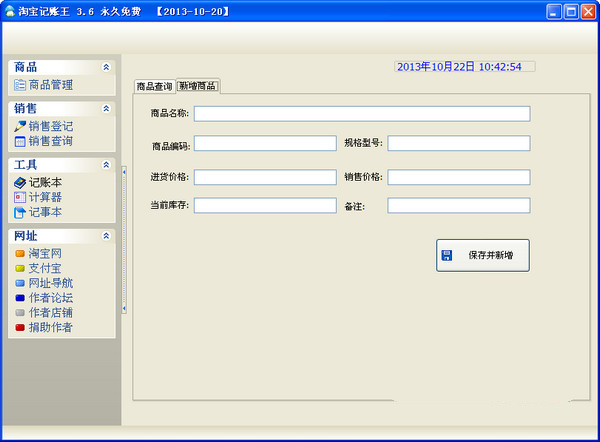Viewport: 600px width, 442px height.
Task: Maximize the 淘宝记账王 window
Action: coord(571,11)
